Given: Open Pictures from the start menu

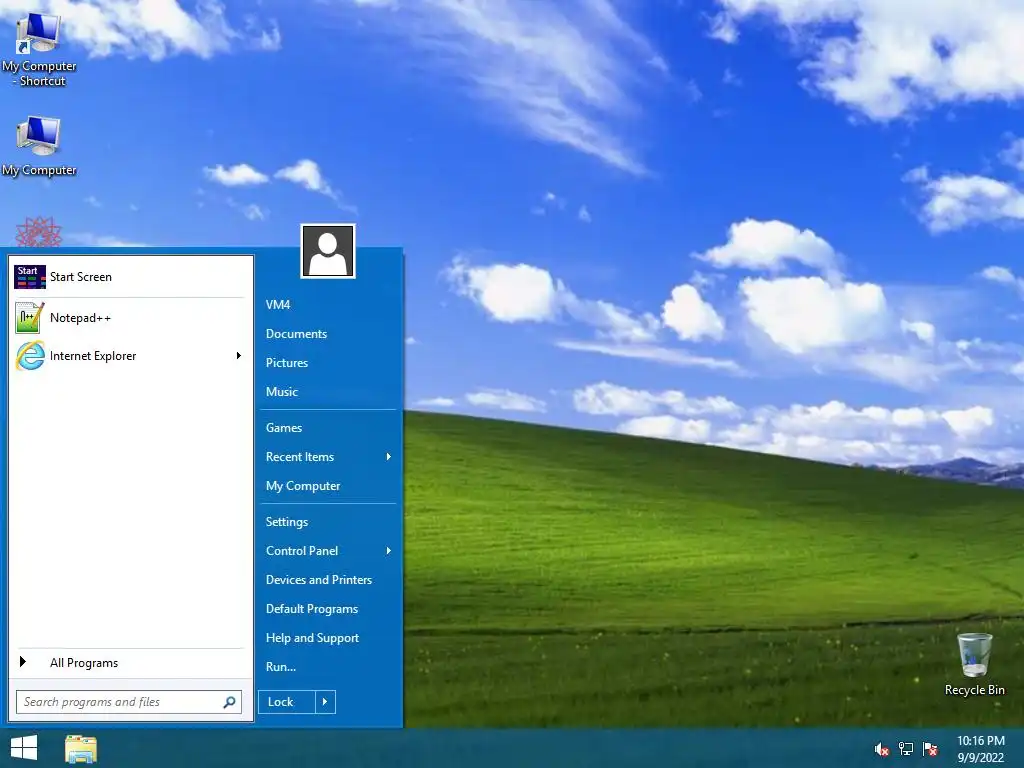Looking at the screenshot, I should pos(328,363).
